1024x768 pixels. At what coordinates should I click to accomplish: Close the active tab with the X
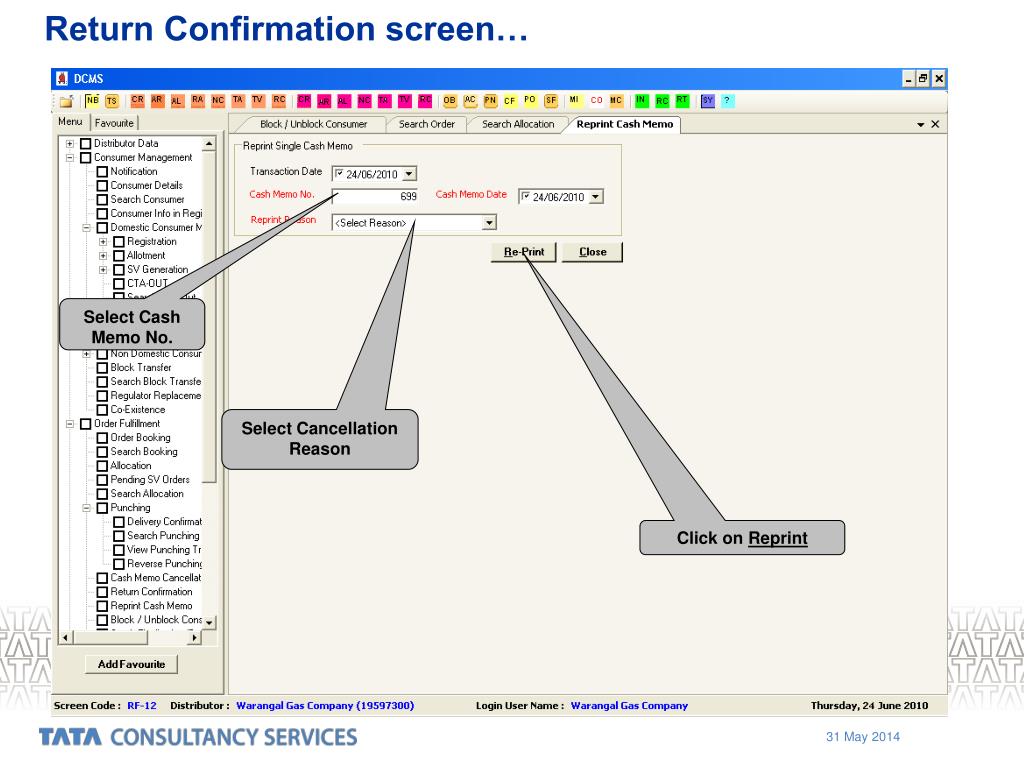point(935,124)
